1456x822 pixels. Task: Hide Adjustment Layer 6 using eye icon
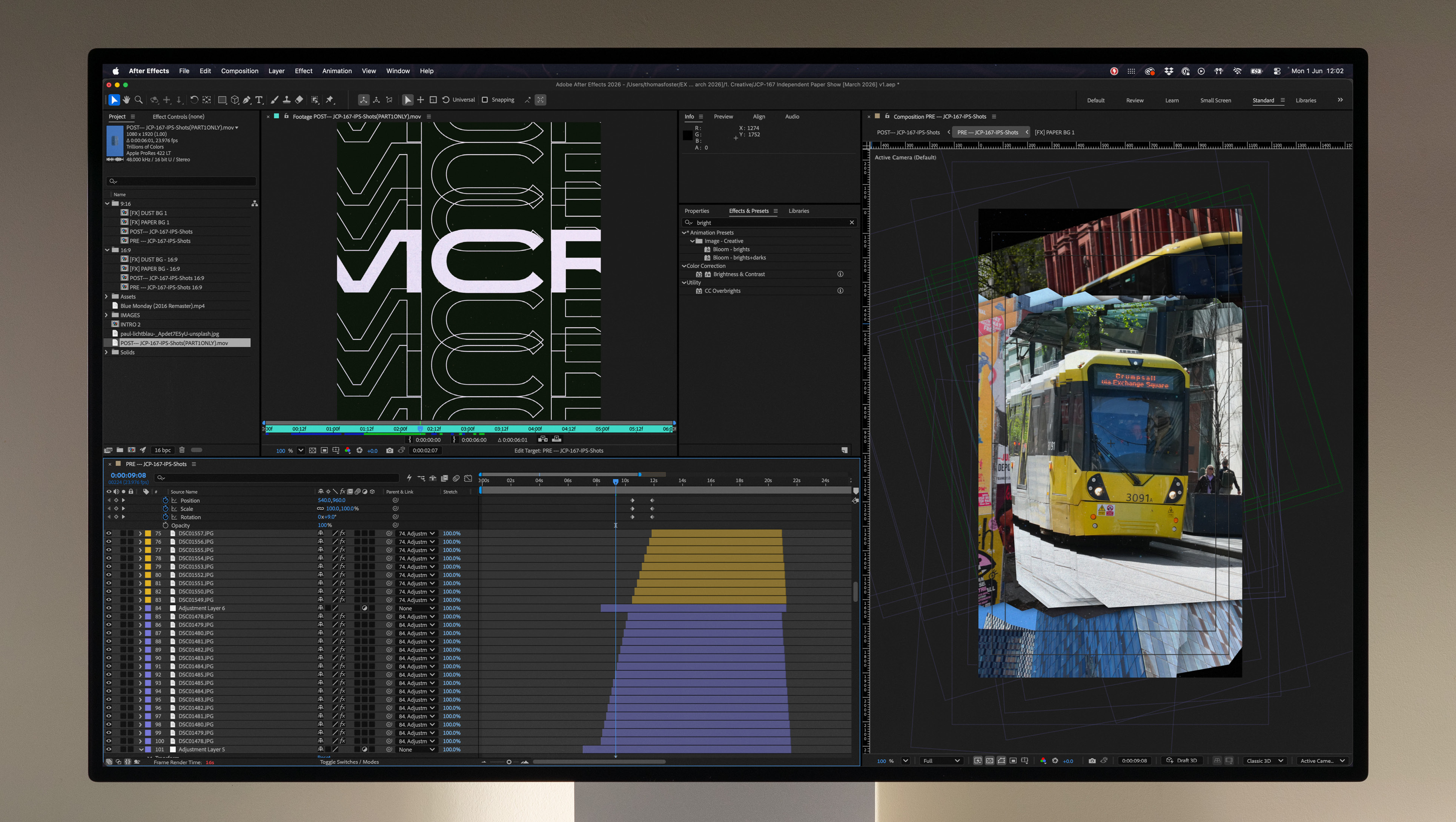[x=109, y=609]
